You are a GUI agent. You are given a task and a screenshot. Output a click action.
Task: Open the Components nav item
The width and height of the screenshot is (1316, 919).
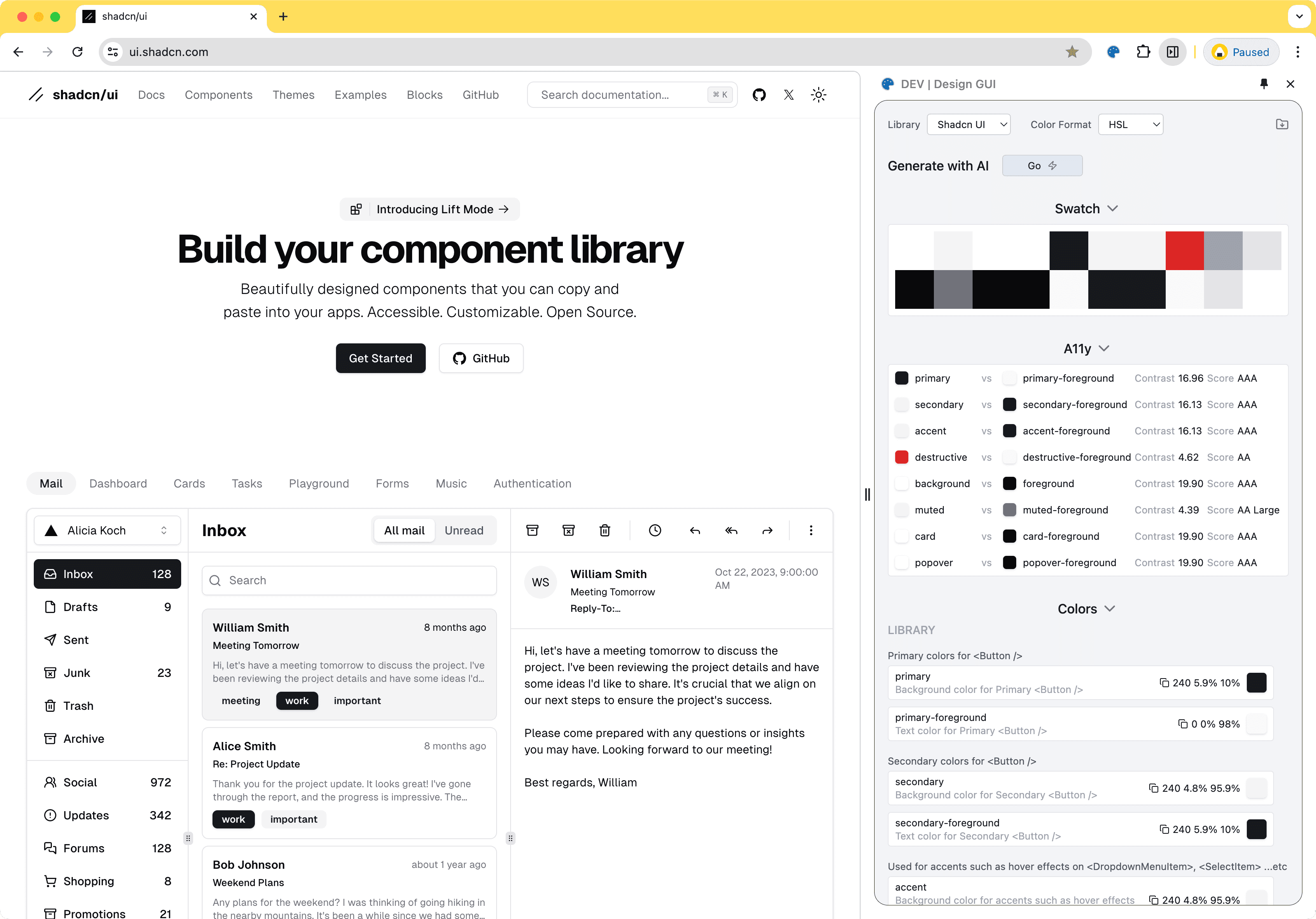(x=218, y=95)
